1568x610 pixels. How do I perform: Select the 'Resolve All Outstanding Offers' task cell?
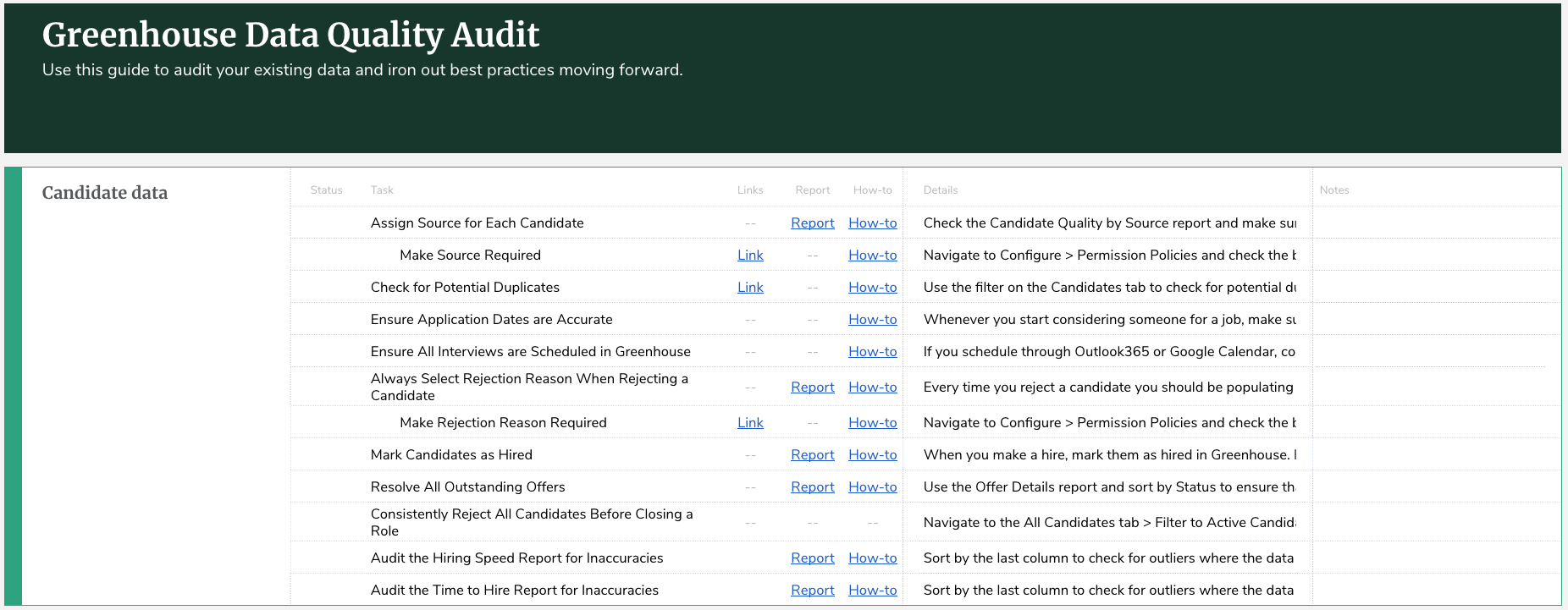(x=467, y=486)
